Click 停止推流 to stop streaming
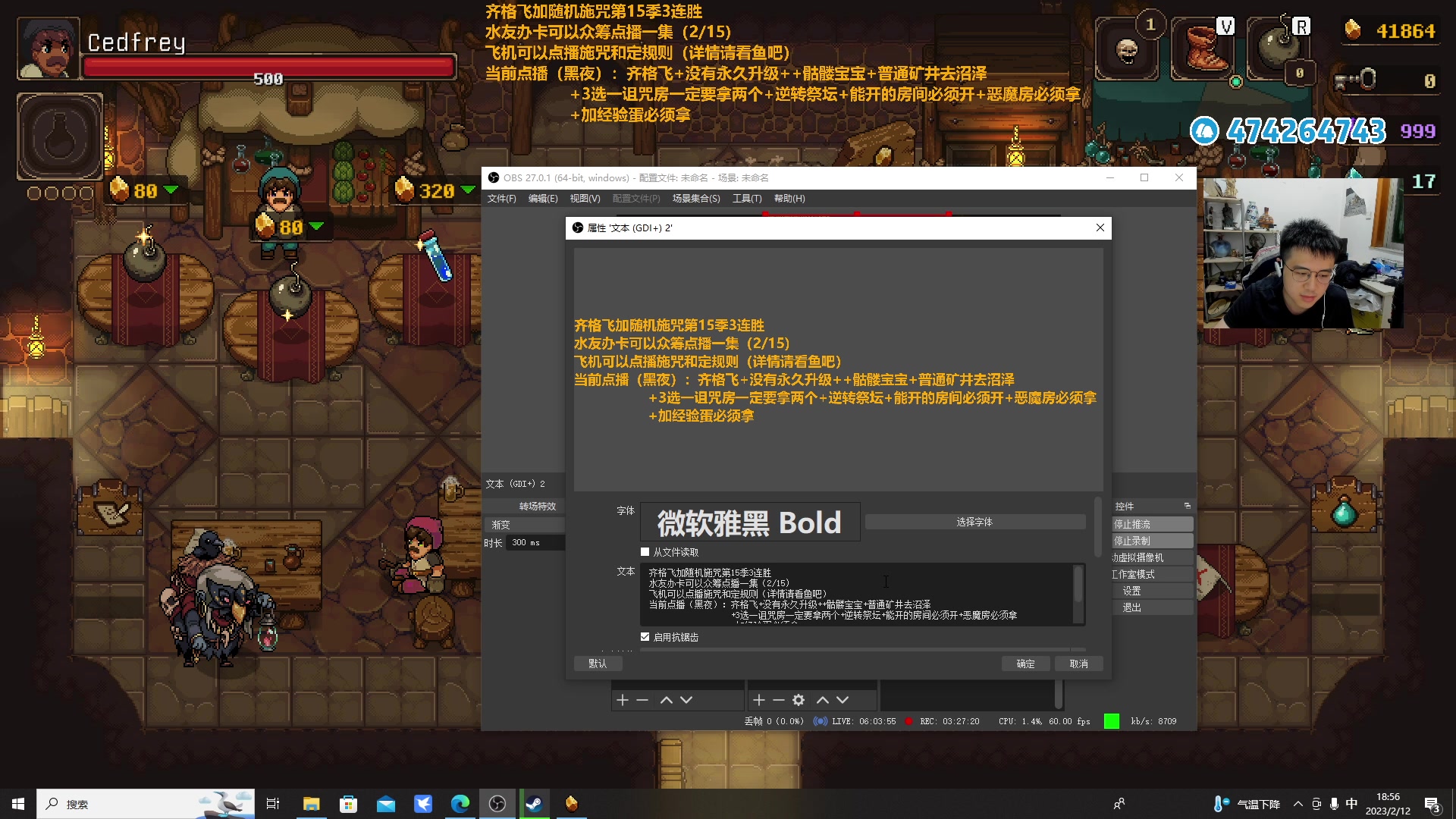This screenshot has width=1456, height=819. (1152, 525)
